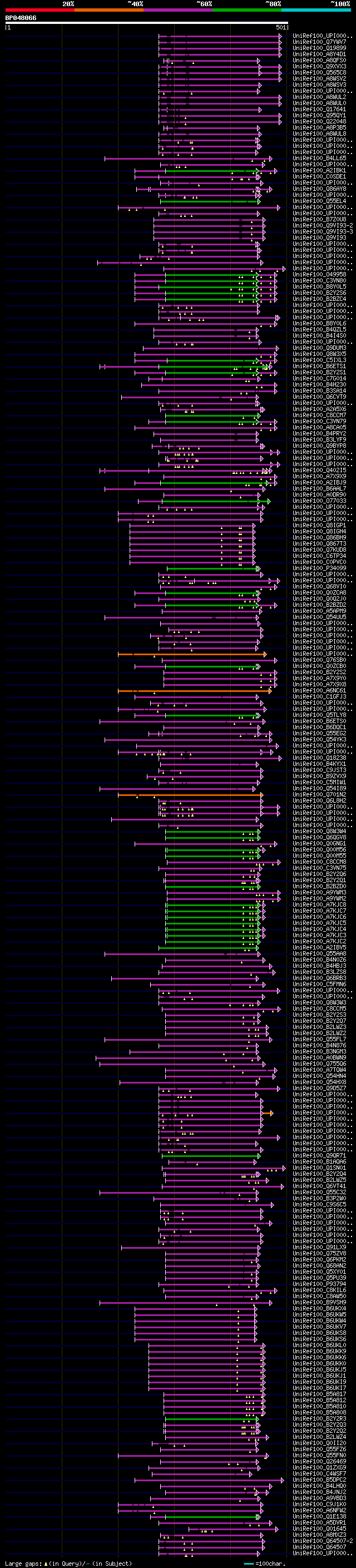Open hit UniRef100_Q19899
Viewport: 356px width, 1568px height.
[x=319, y=49]
